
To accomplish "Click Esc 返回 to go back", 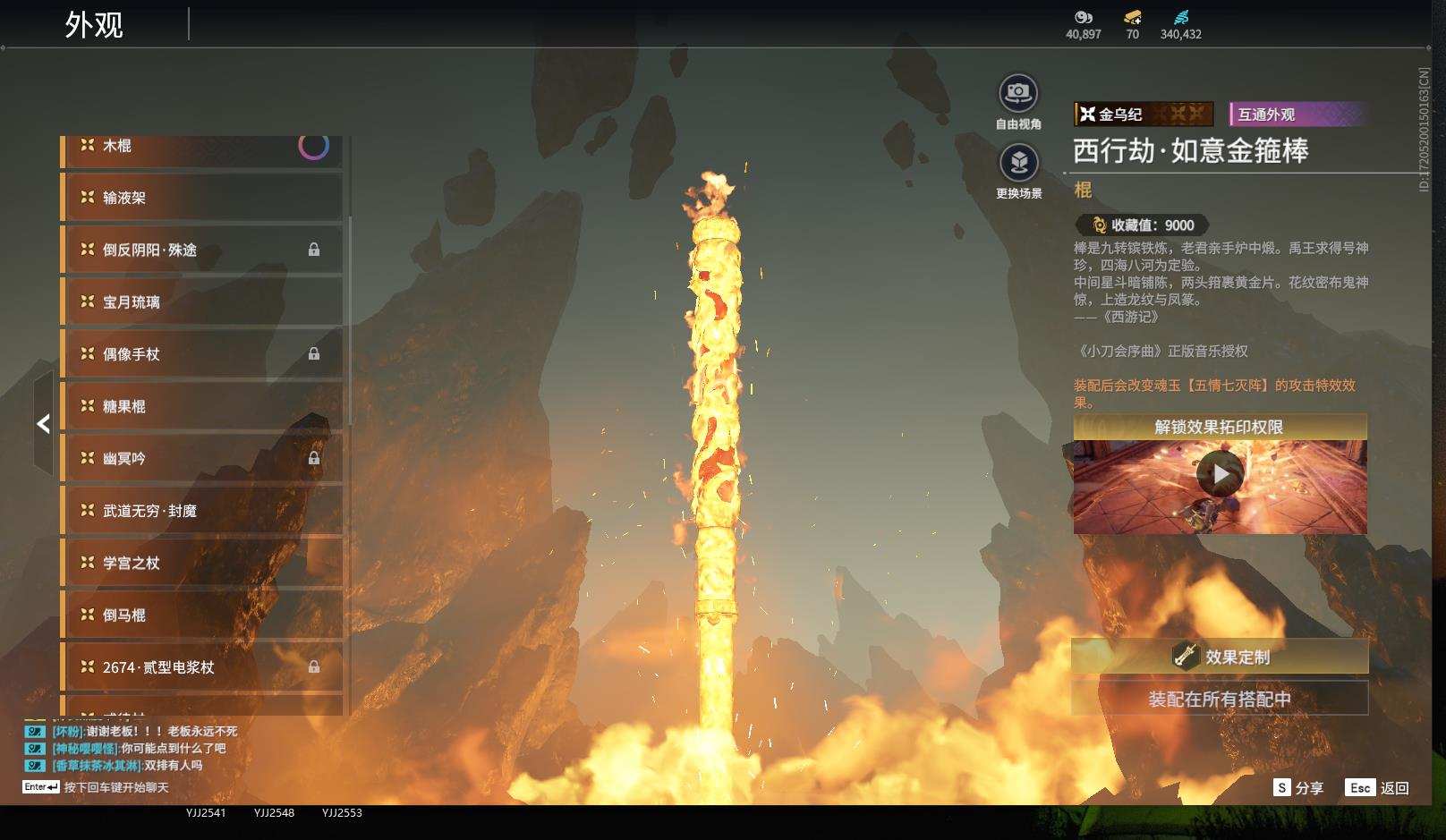I will coord(1377,787).
